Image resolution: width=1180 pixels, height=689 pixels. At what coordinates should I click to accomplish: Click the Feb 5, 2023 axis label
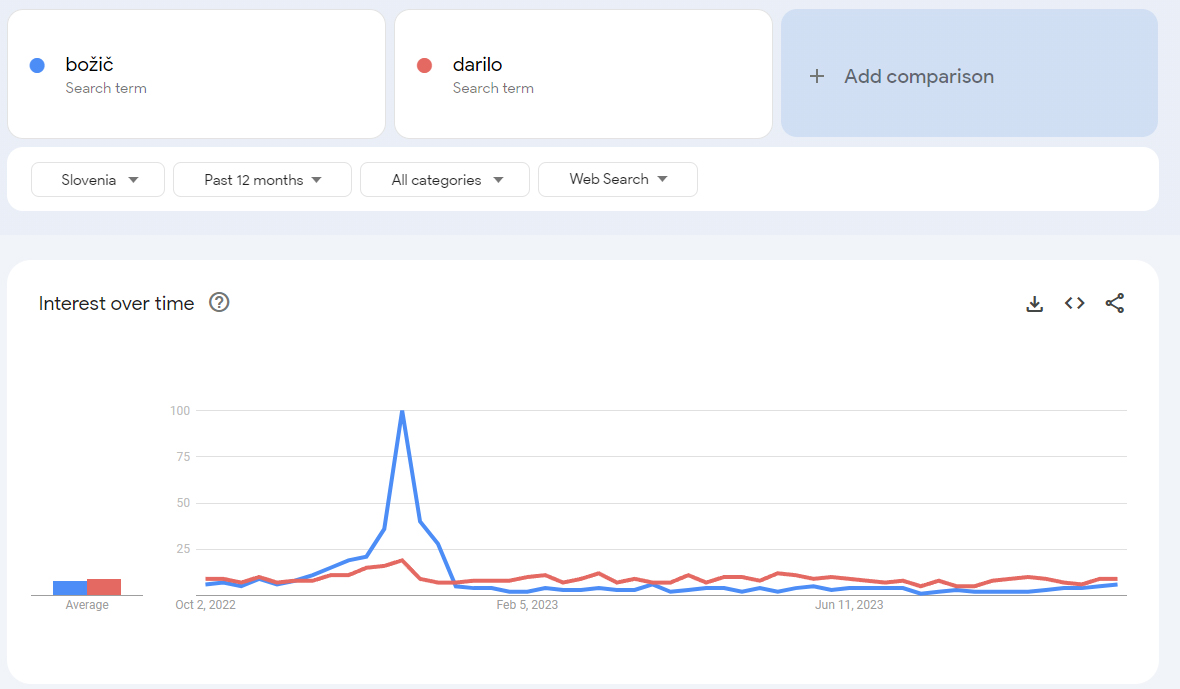point(527,605)
